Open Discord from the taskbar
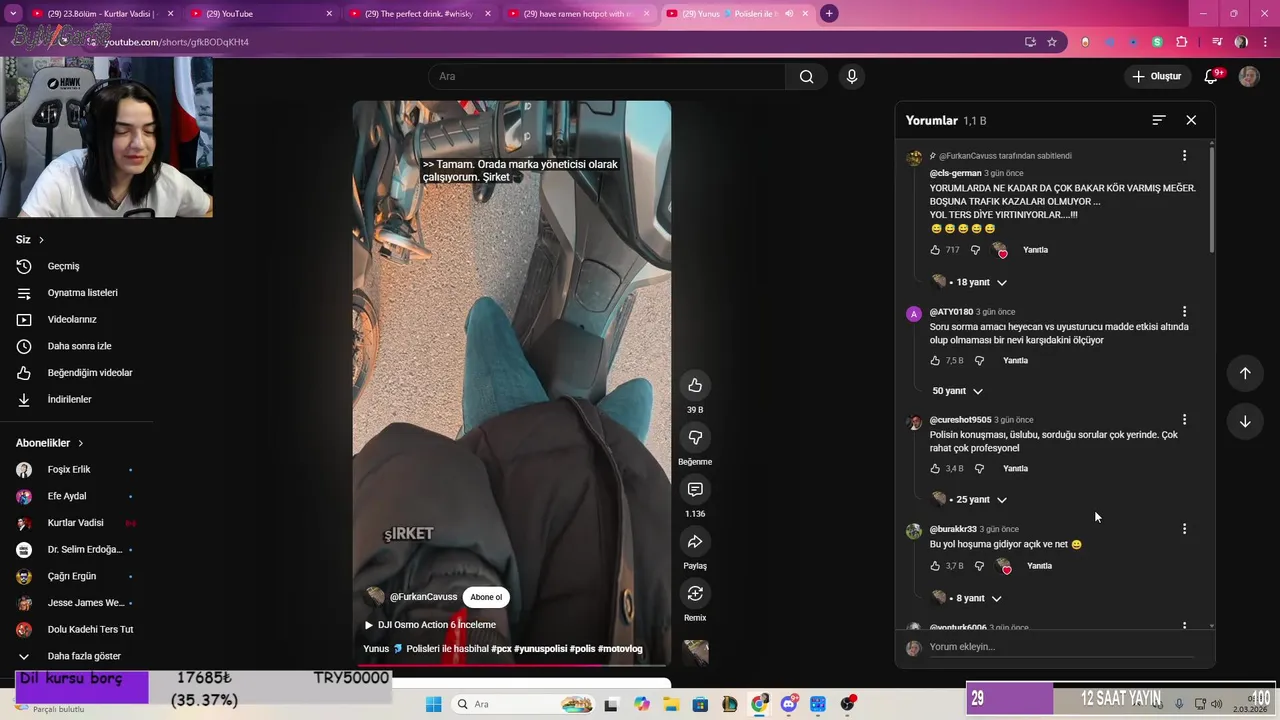The width and height of the screenshot is (1280, 720). pyautogui.click(x=789, y=704)
